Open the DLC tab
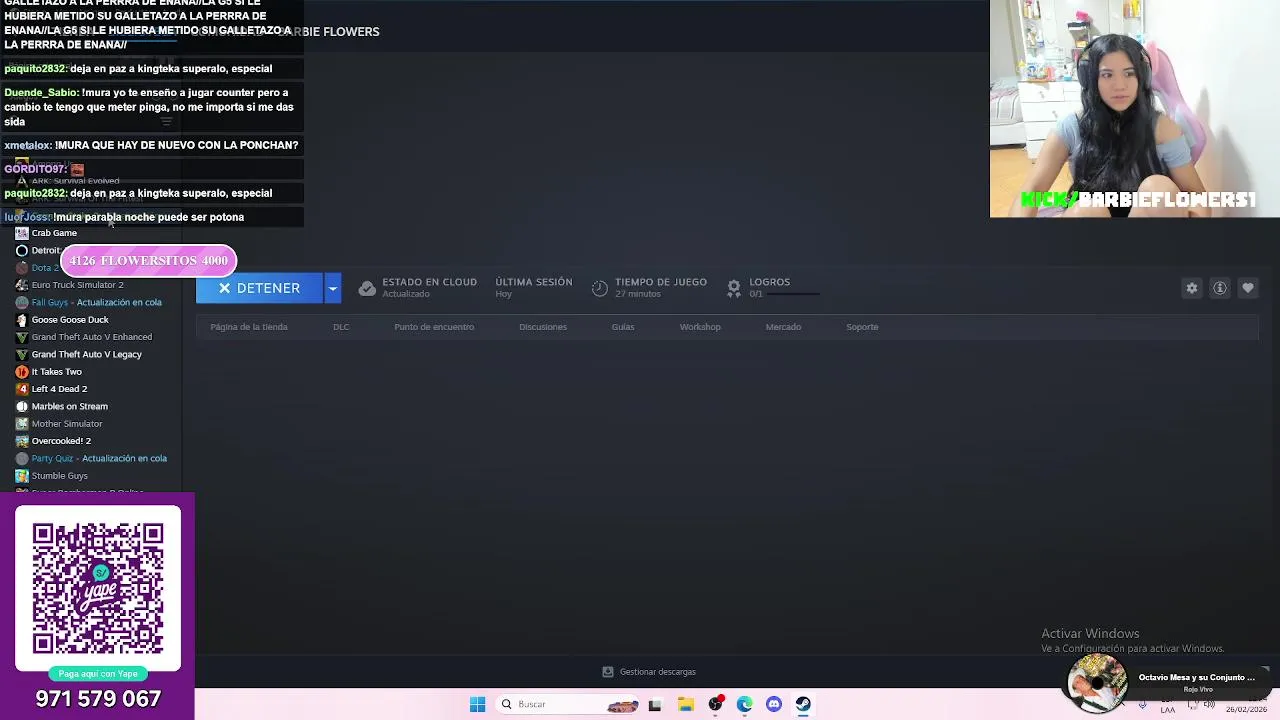 [x=341, y=327]
